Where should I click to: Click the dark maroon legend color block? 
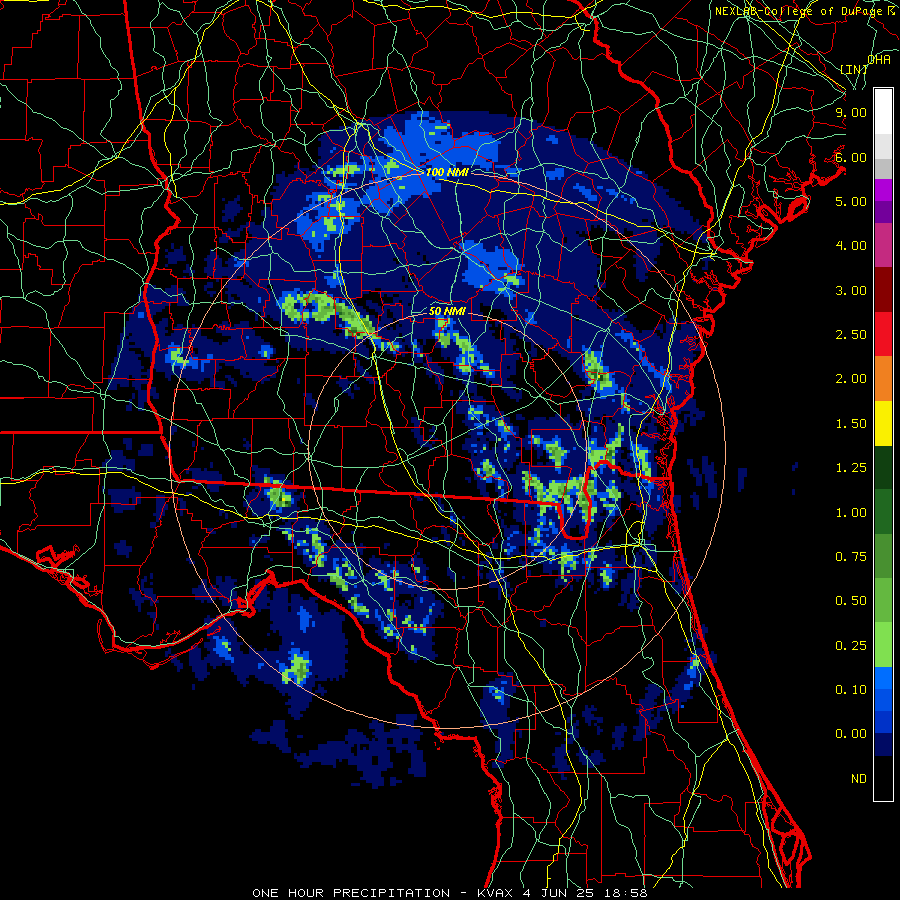pos(883,290)
